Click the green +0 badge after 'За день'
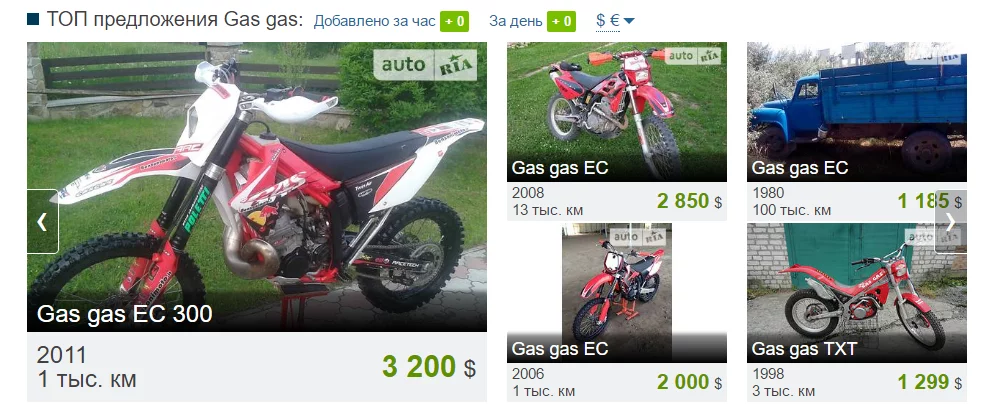Viewport: 983px width, 407px height. [561, 21]
